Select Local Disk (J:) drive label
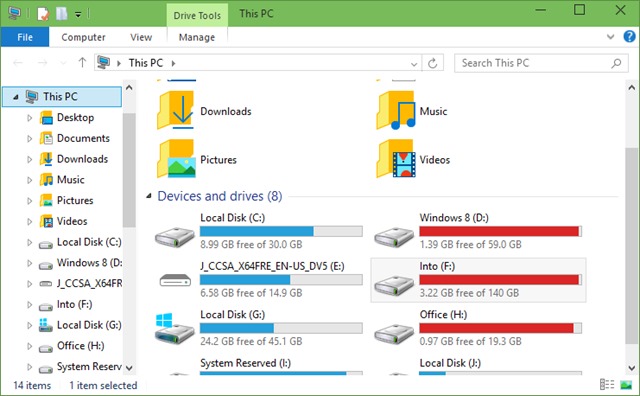This screenshot has width=640, height=396. coord(450,363)
